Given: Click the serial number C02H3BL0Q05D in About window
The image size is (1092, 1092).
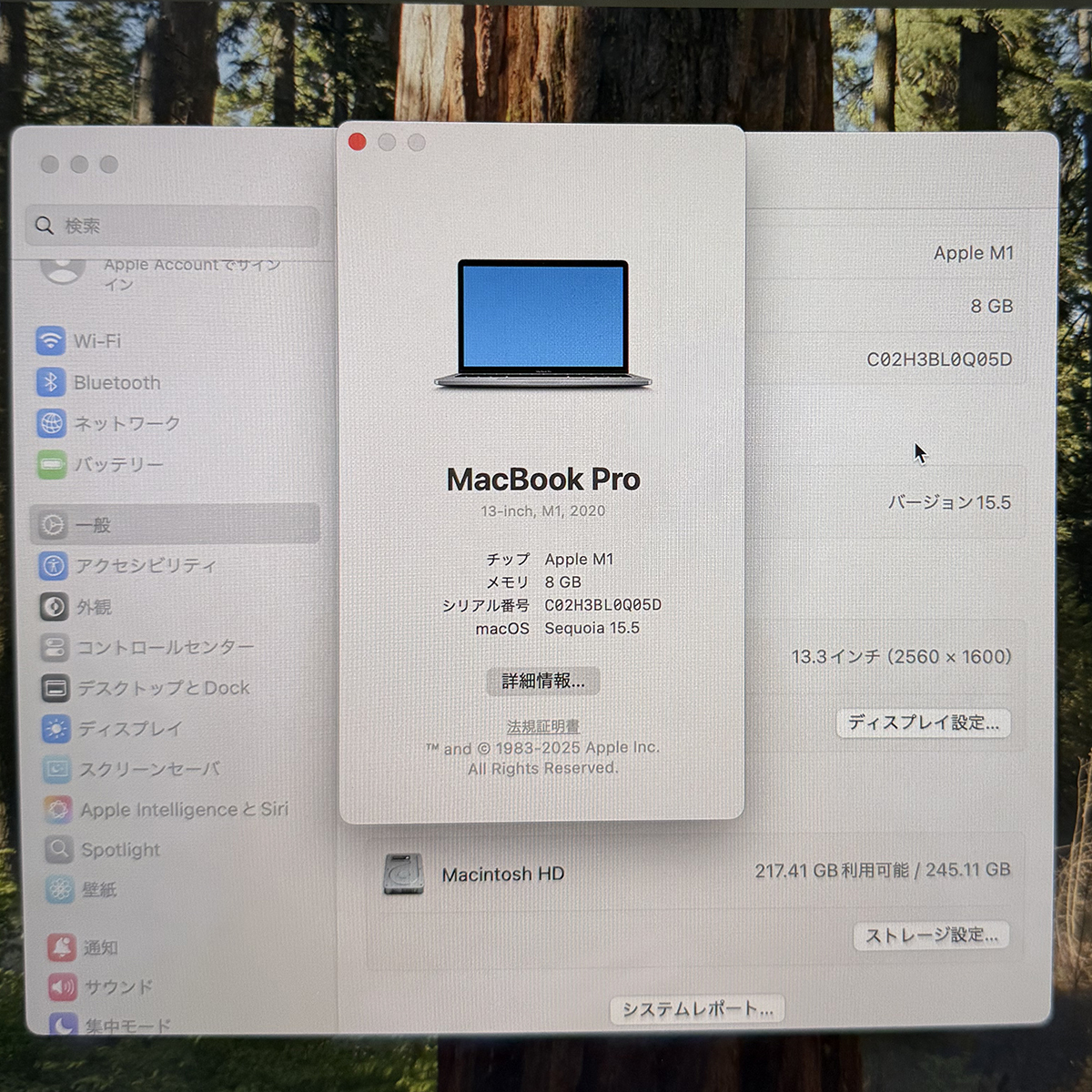Looking at the screenshot, I should (603, 605).
